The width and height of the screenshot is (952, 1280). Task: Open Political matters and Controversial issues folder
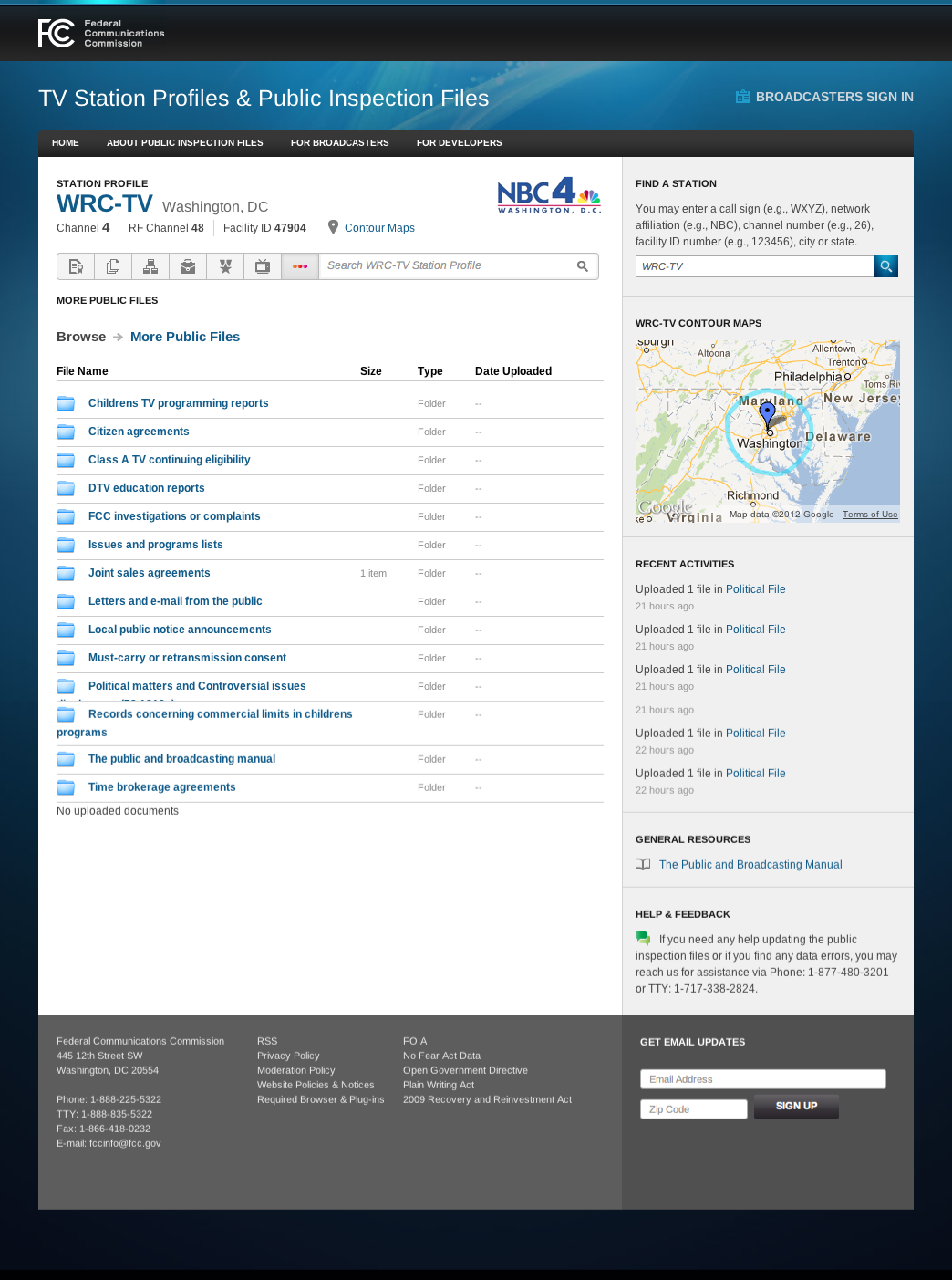coord(197,686)
